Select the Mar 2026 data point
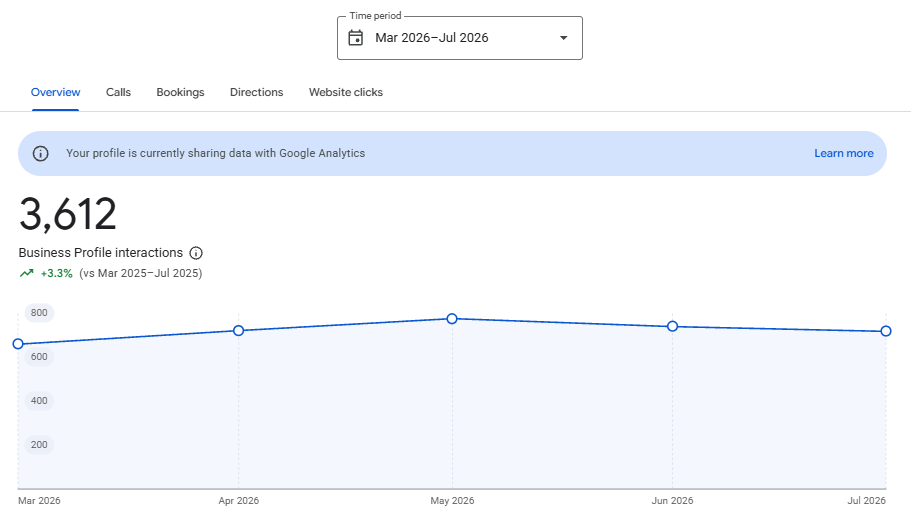Image resolution: width=911 pixels, height=517 pixels. [x=18, y=344]
